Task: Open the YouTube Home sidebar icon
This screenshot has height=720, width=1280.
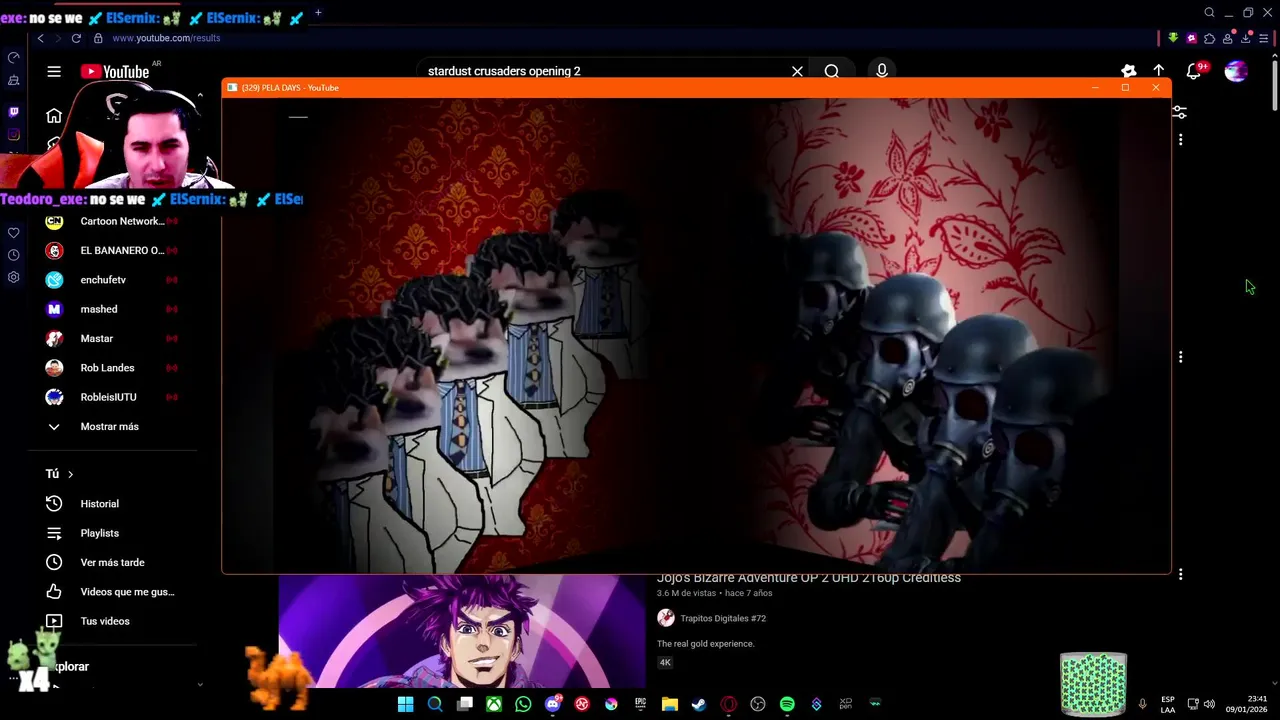Action: pos(54,116)
